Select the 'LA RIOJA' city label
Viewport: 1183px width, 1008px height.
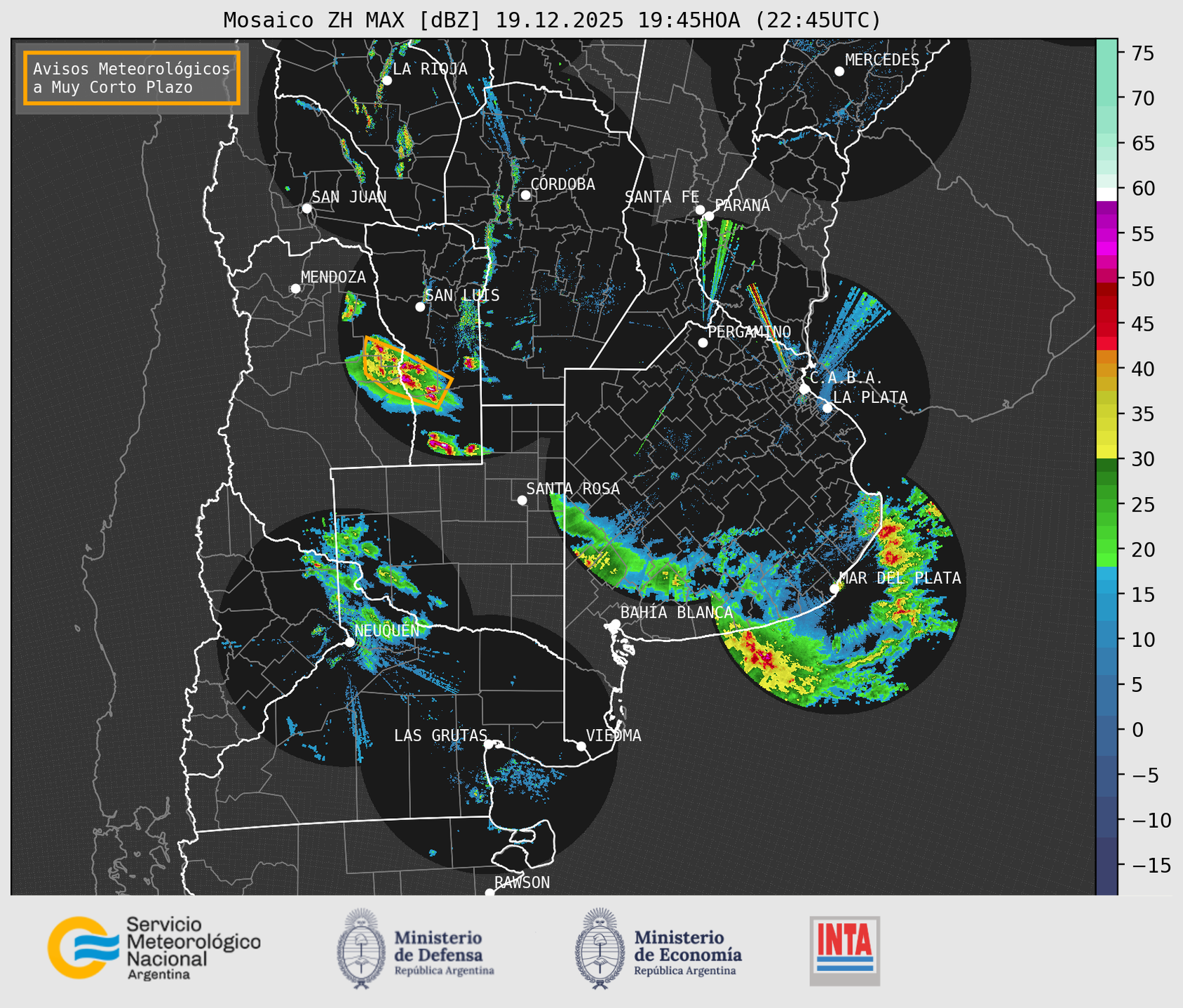tap(430, 69)
